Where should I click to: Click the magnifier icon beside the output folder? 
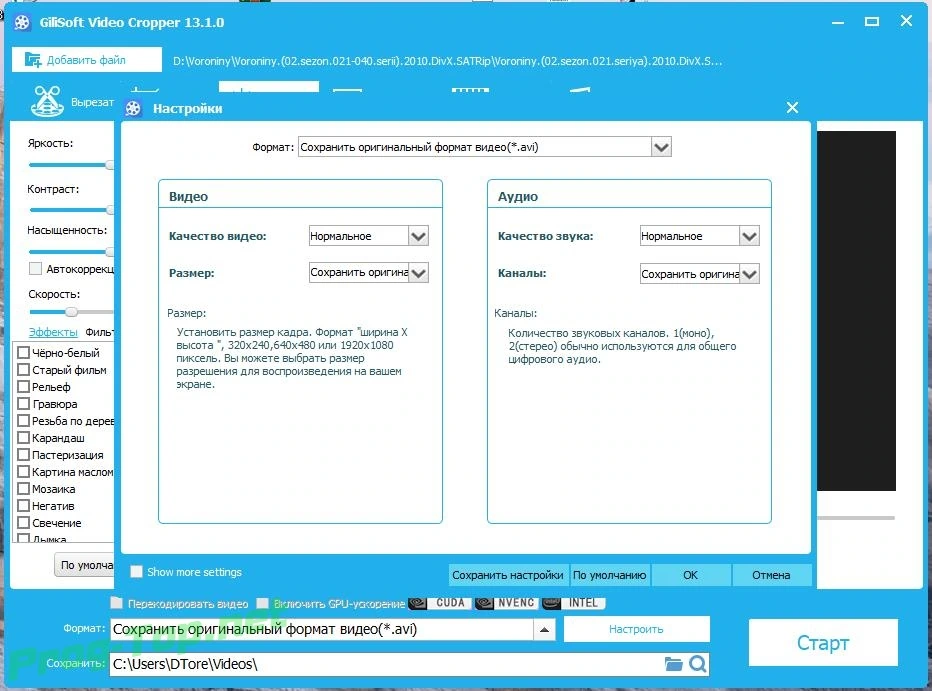coord(698,663)
